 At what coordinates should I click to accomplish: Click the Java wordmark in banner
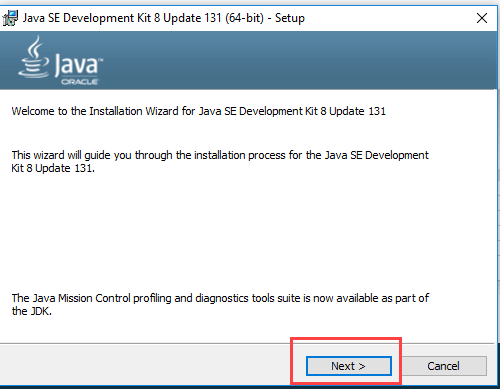point(77,64)
